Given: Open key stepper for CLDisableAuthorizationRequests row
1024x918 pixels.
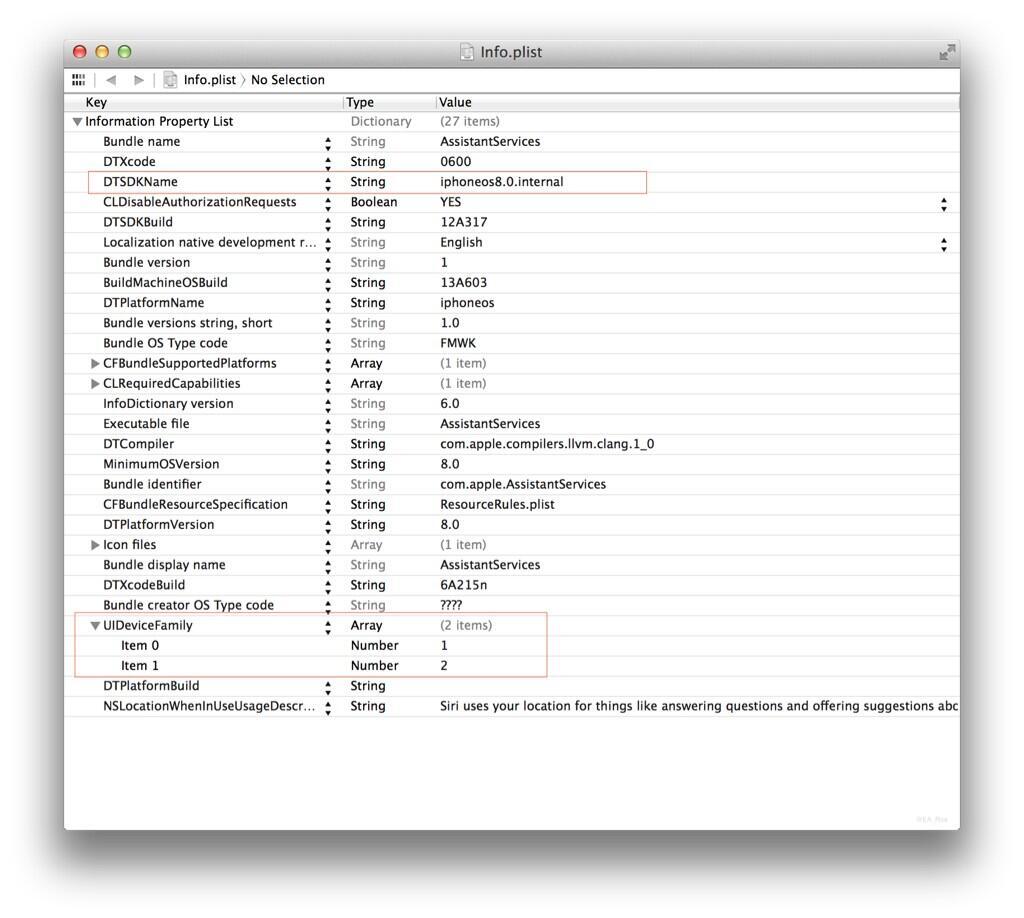Looking at the screenshot, I should 328,204.
